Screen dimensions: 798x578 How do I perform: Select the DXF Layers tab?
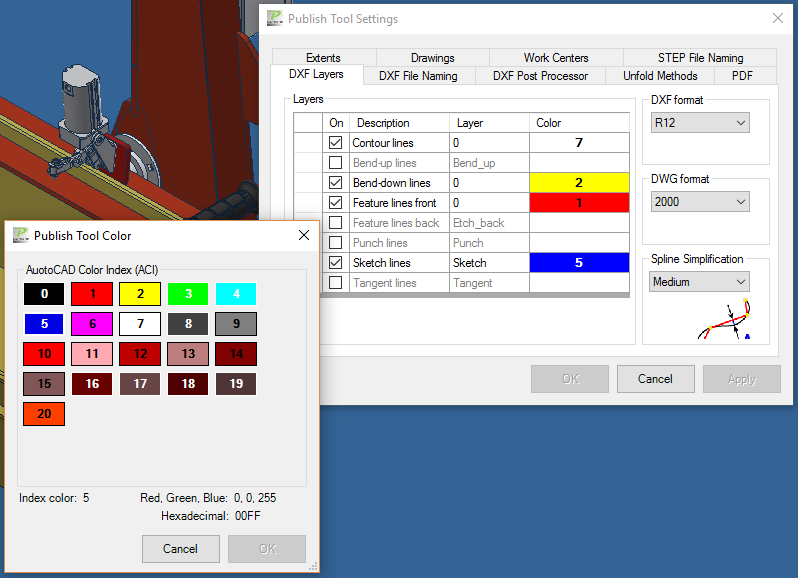(317, 74)
